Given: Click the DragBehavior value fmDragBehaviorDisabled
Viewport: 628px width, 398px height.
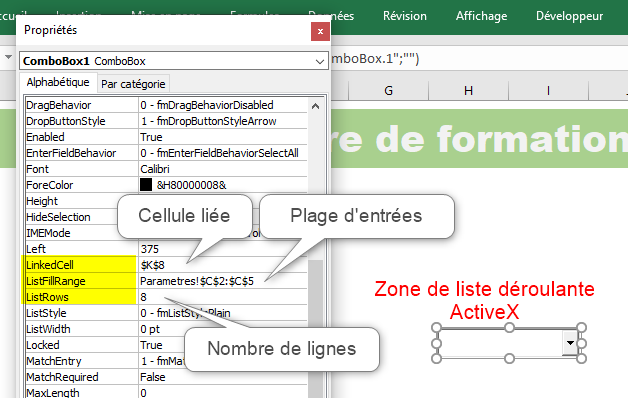Looking at the screenshot, I should tap(207, 105).
